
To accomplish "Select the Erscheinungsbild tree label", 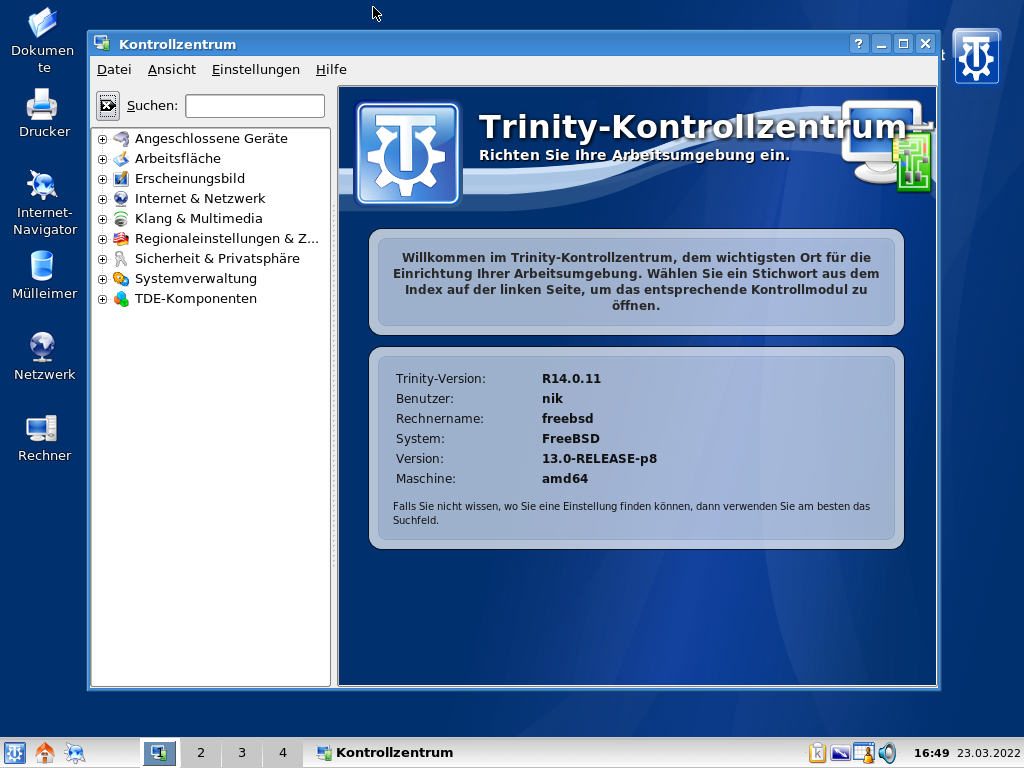I will 190,179.
